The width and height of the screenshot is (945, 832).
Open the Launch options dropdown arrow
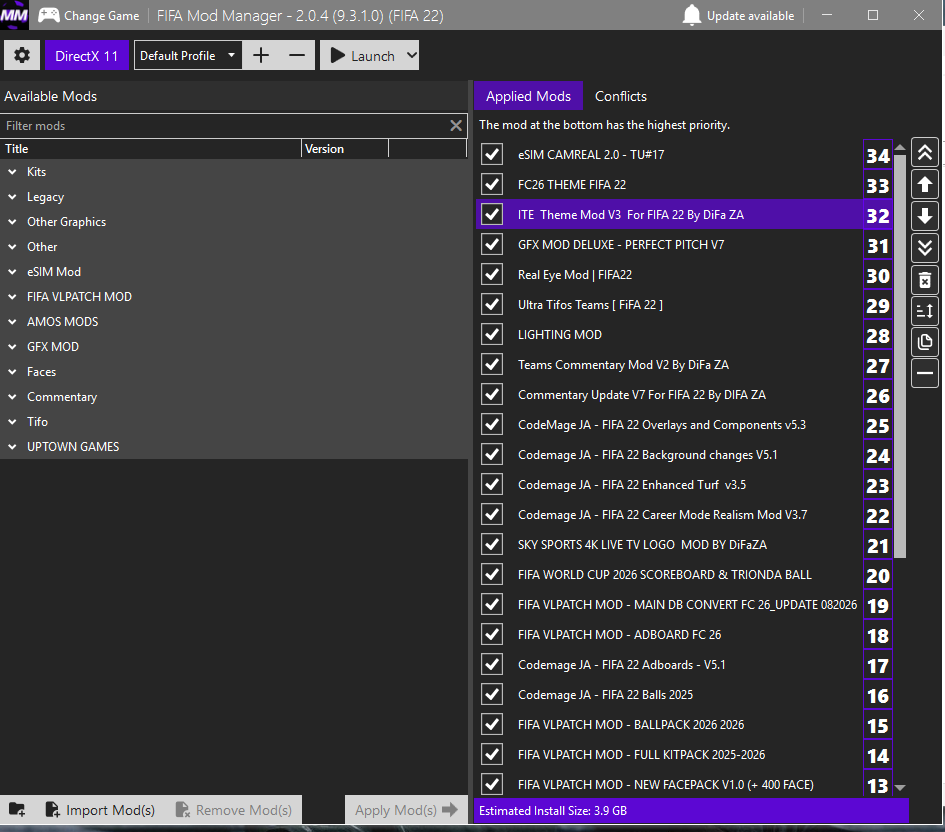point(411,55)
